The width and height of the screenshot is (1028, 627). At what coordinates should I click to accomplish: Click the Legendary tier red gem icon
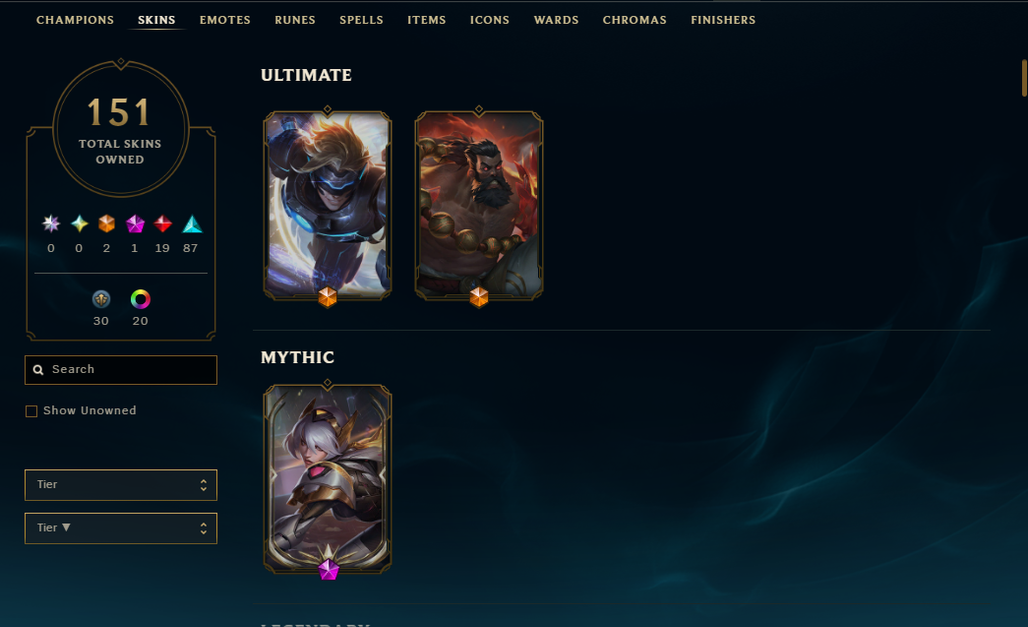pos(163,224)
